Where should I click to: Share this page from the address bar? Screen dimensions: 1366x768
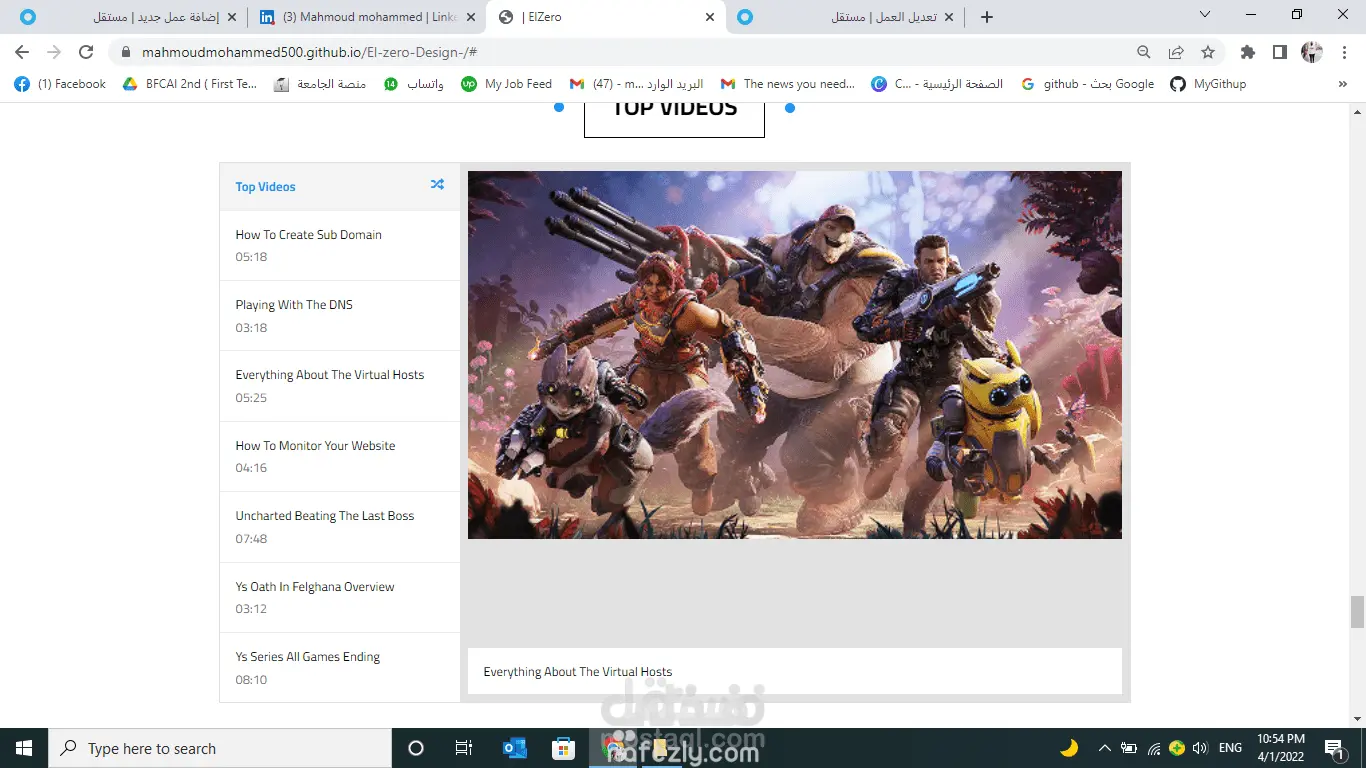click(1176, 52)
